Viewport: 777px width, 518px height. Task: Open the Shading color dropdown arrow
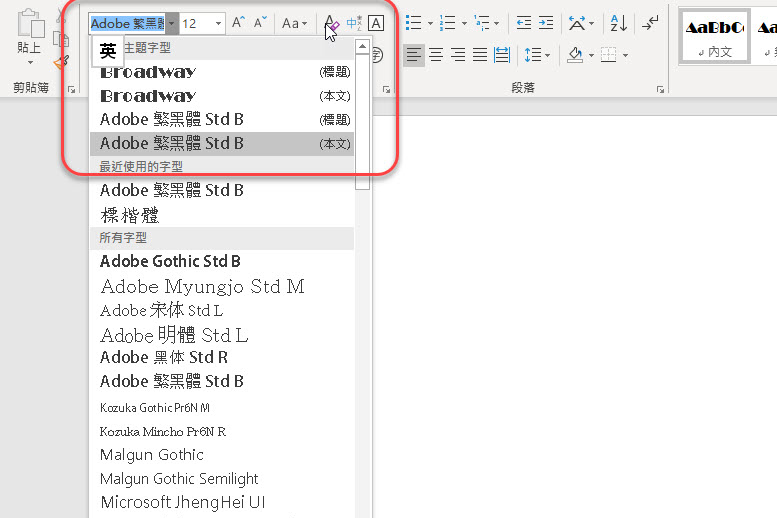pyautogui.click(x=591, y=55)
